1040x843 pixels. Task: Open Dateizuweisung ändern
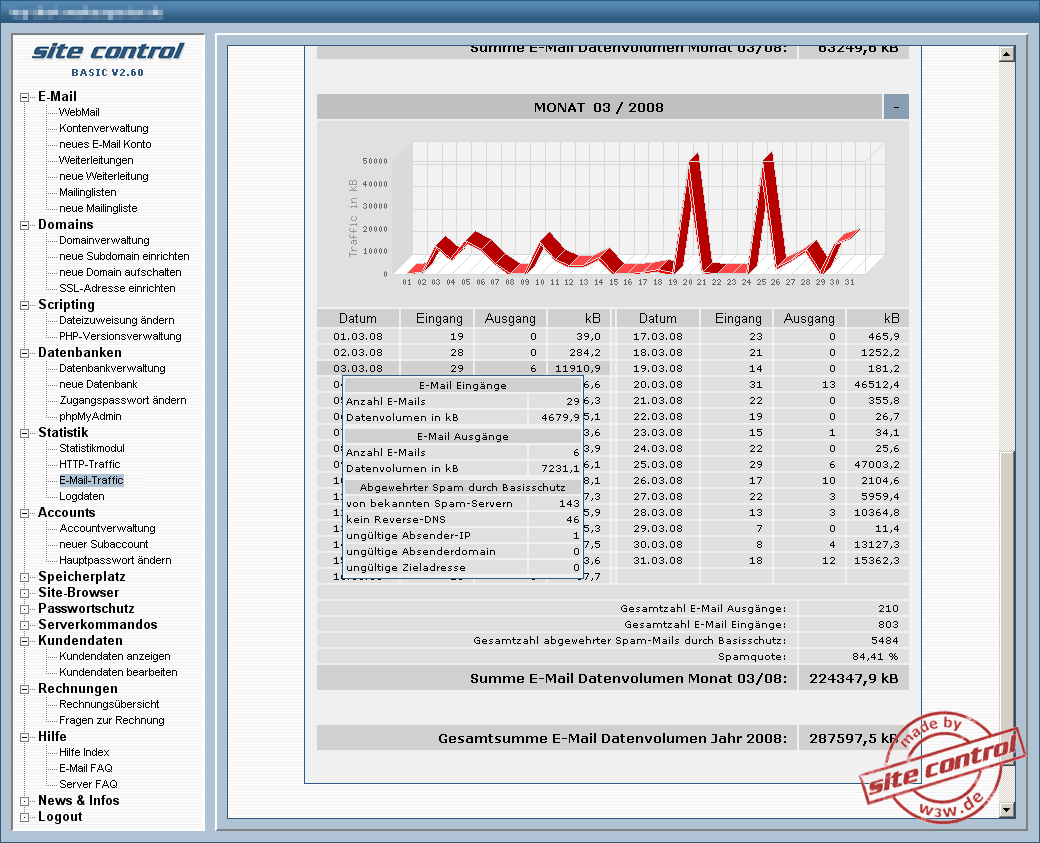tap(117, 320)
